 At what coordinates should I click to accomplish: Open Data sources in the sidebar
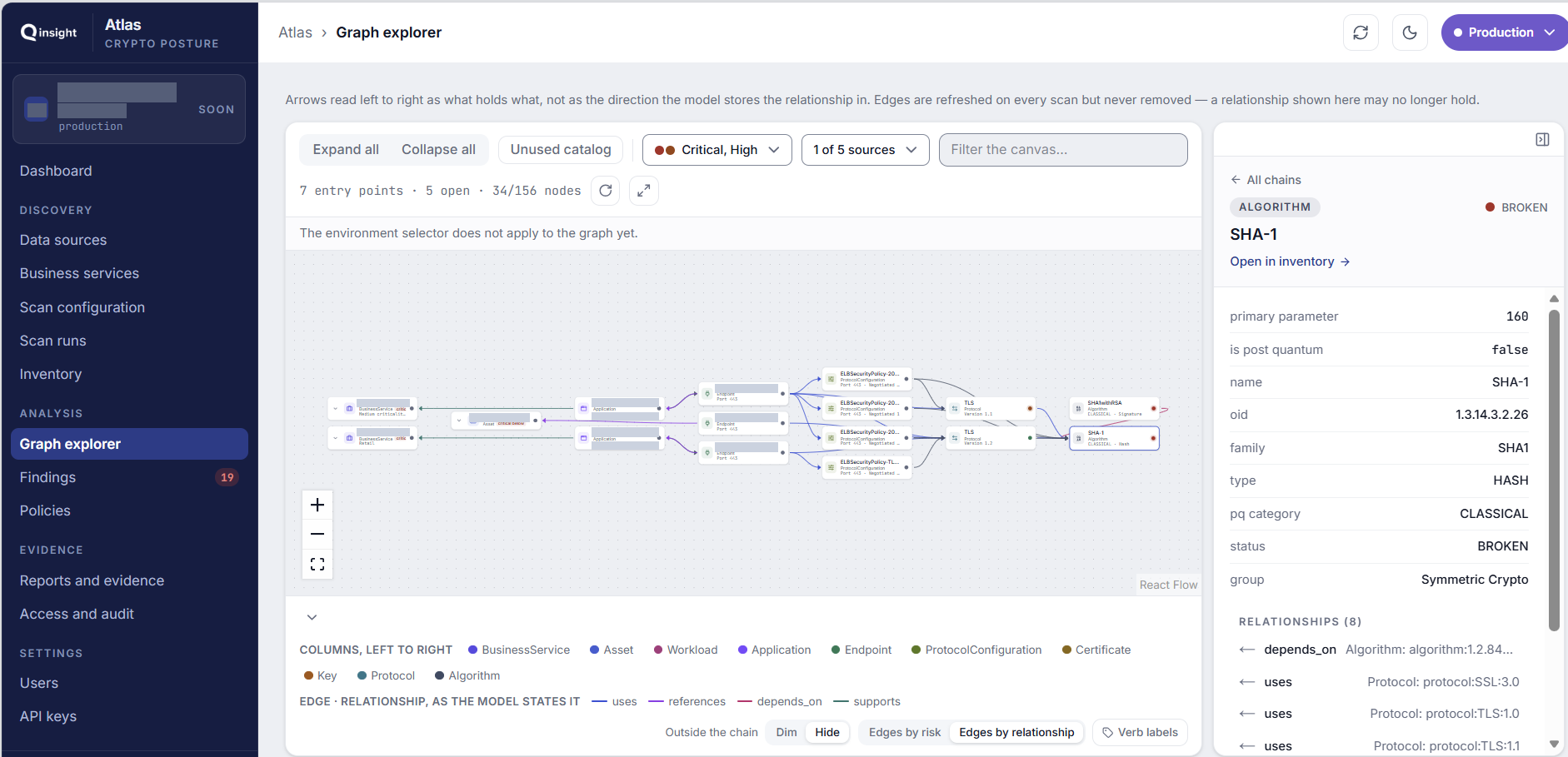pos(63,240)
